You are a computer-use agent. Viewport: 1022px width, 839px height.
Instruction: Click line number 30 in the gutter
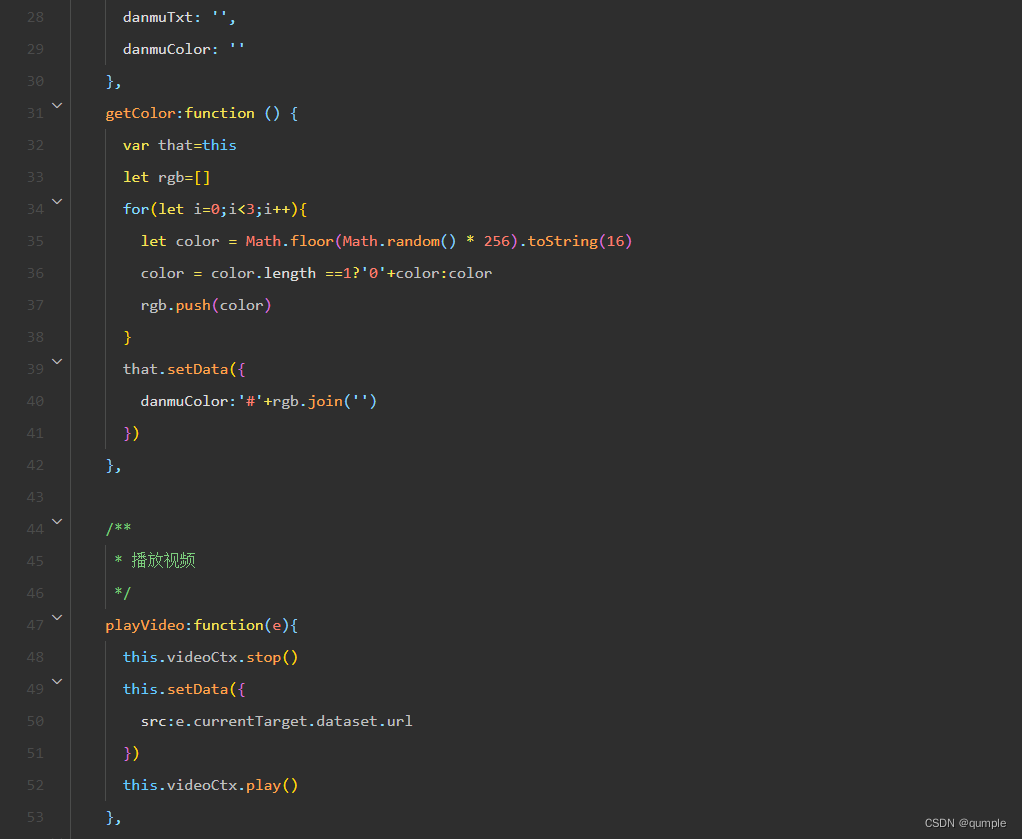(35, 81)
